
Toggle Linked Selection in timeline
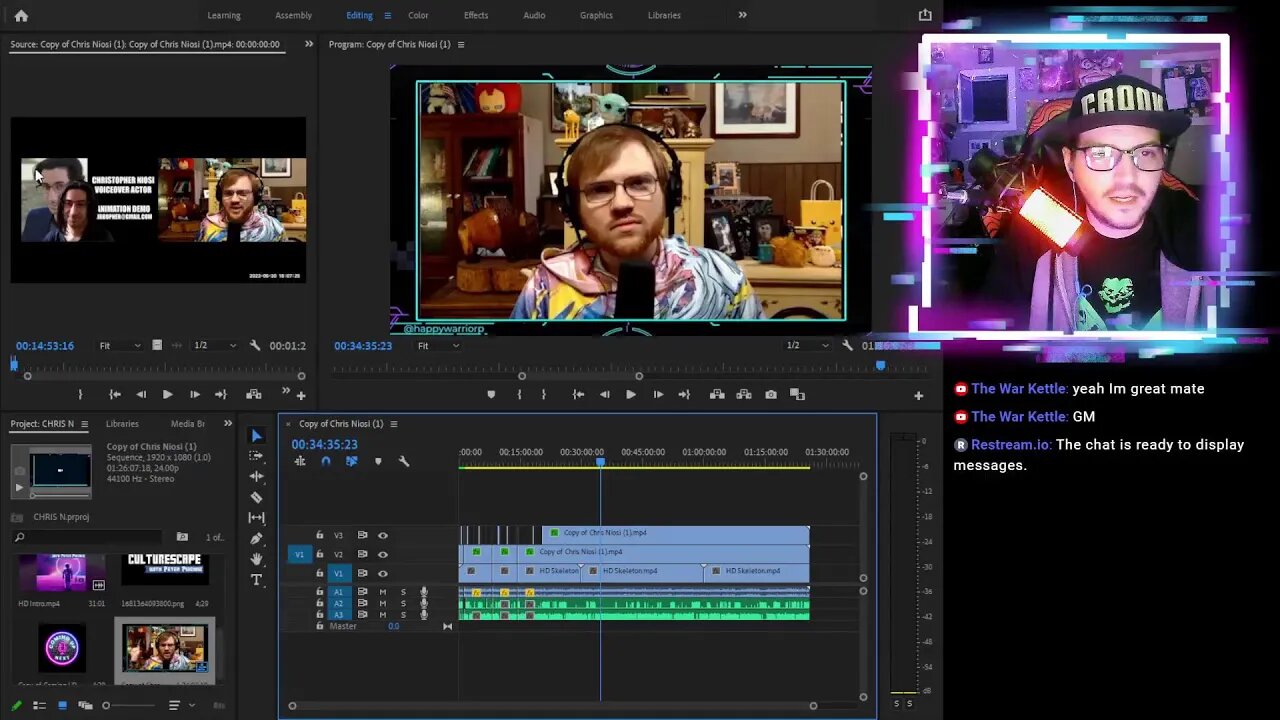pyautogui.click(x=351, y=461)
